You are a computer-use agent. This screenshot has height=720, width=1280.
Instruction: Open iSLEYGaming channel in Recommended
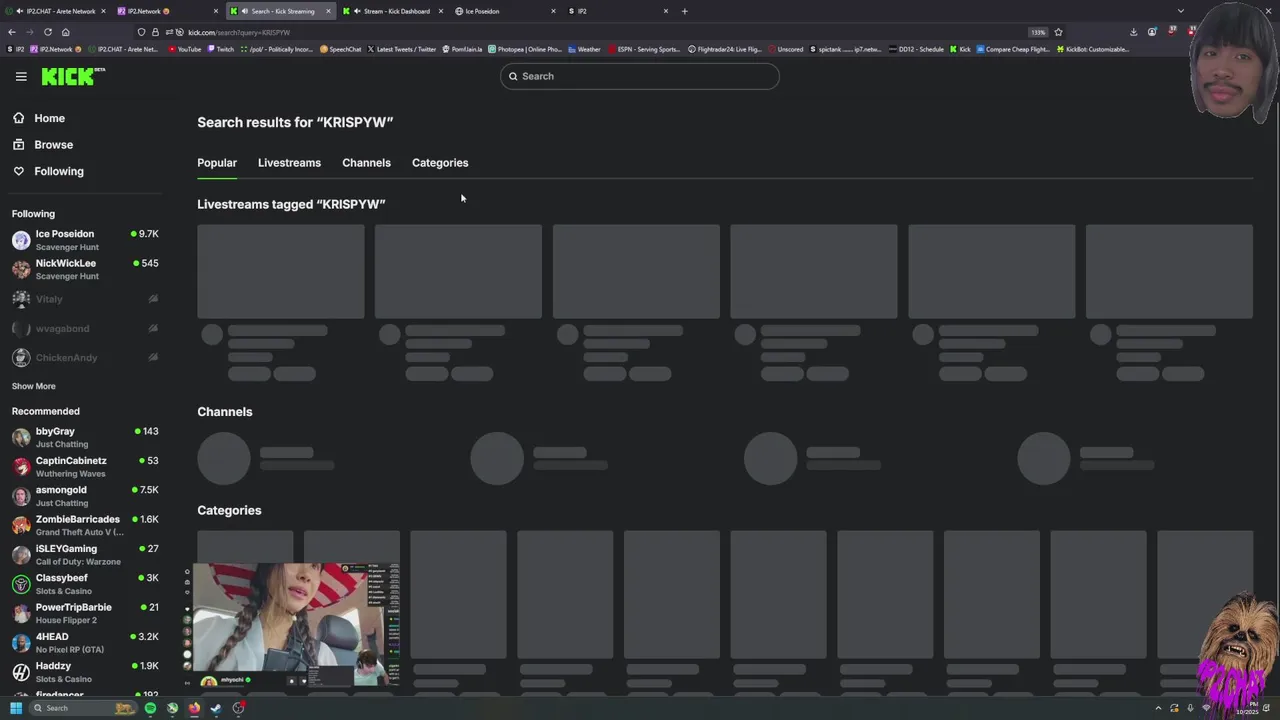(86, 555)
